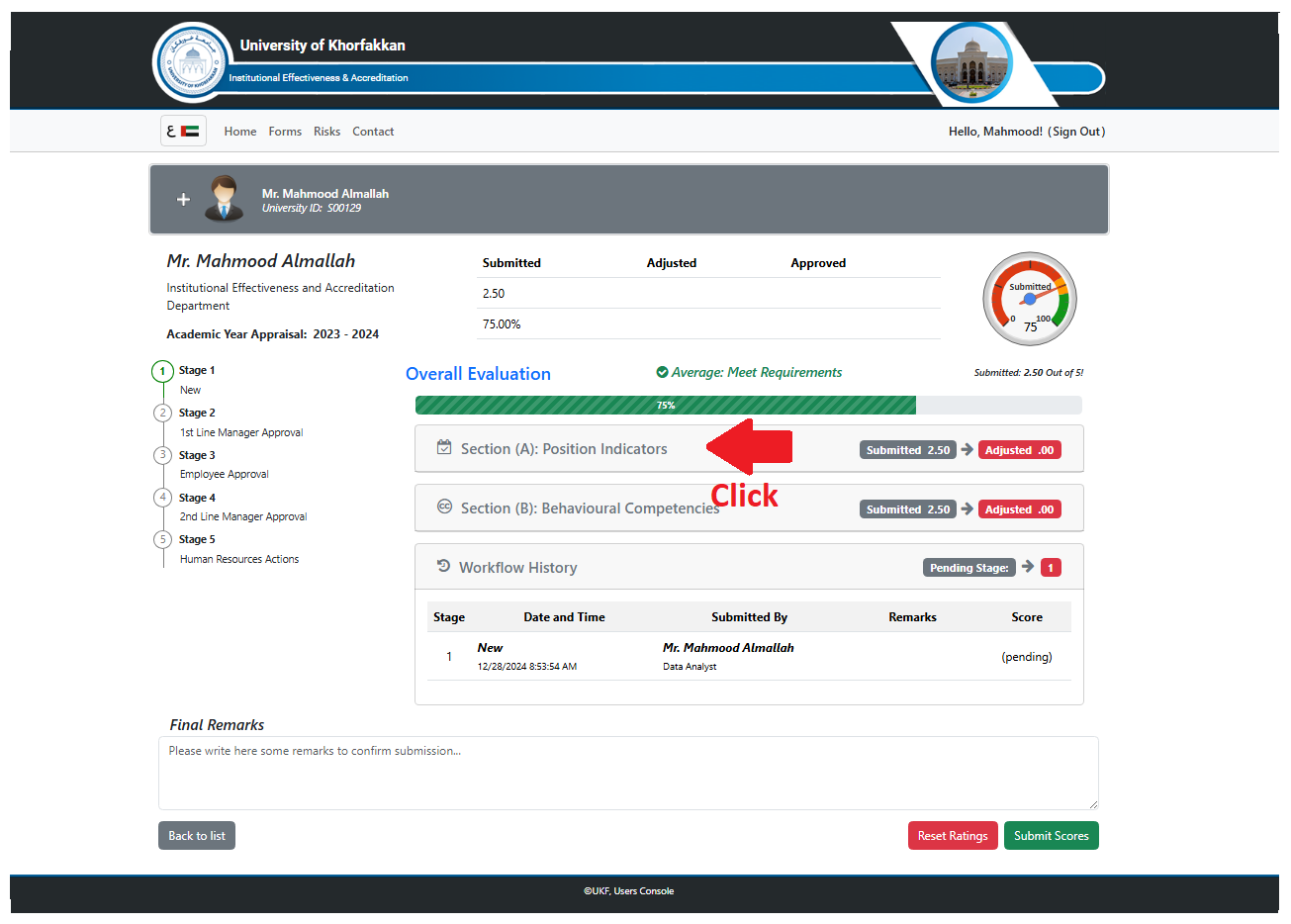Viewport: 1291px width, 924px height.
Task: Click the 75% overall evaluation progress bar
Action: 666,406
